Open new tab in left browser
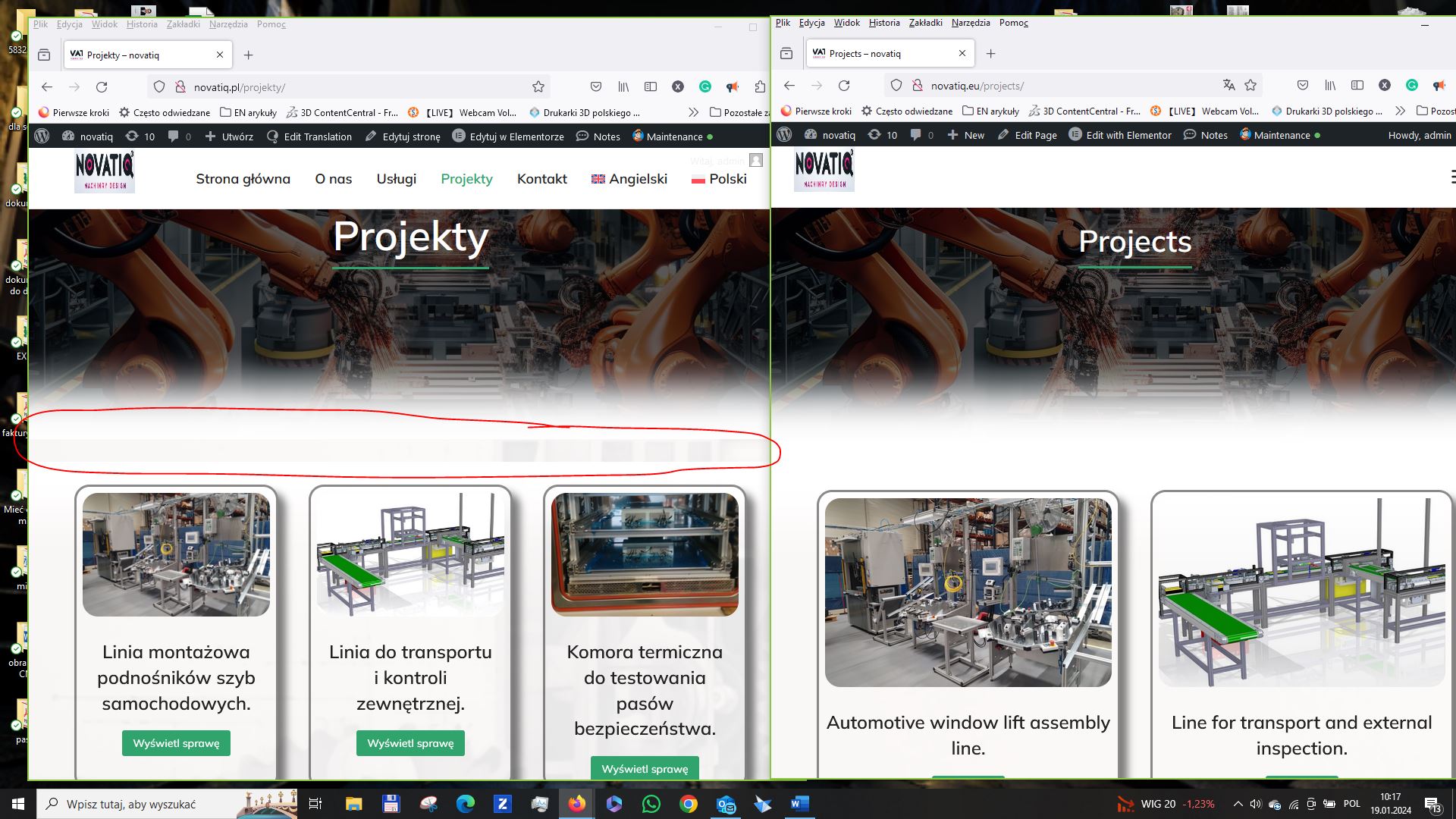The width and height of the screenshot is (1456, 819). [248, 55]
